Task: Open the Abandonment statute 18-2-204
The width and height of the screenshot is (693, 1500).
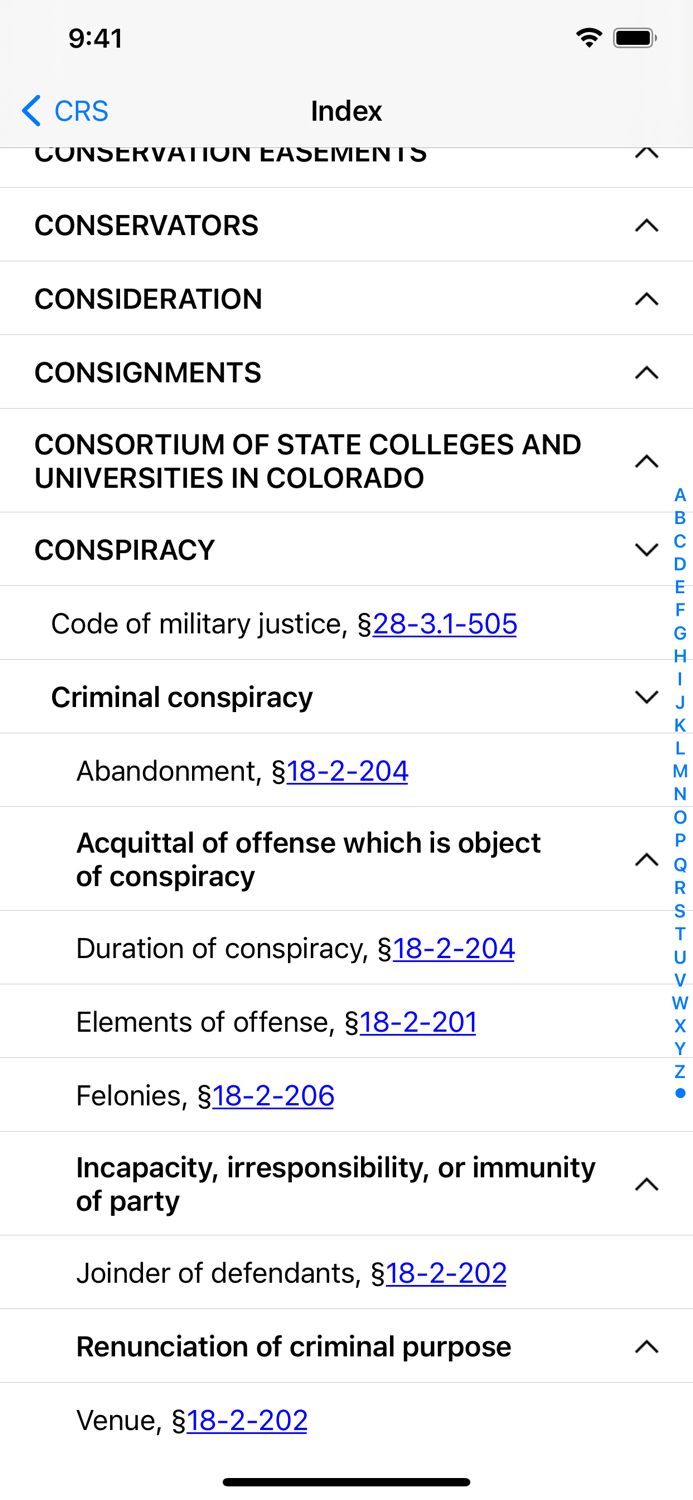Action: coord(346,771)
